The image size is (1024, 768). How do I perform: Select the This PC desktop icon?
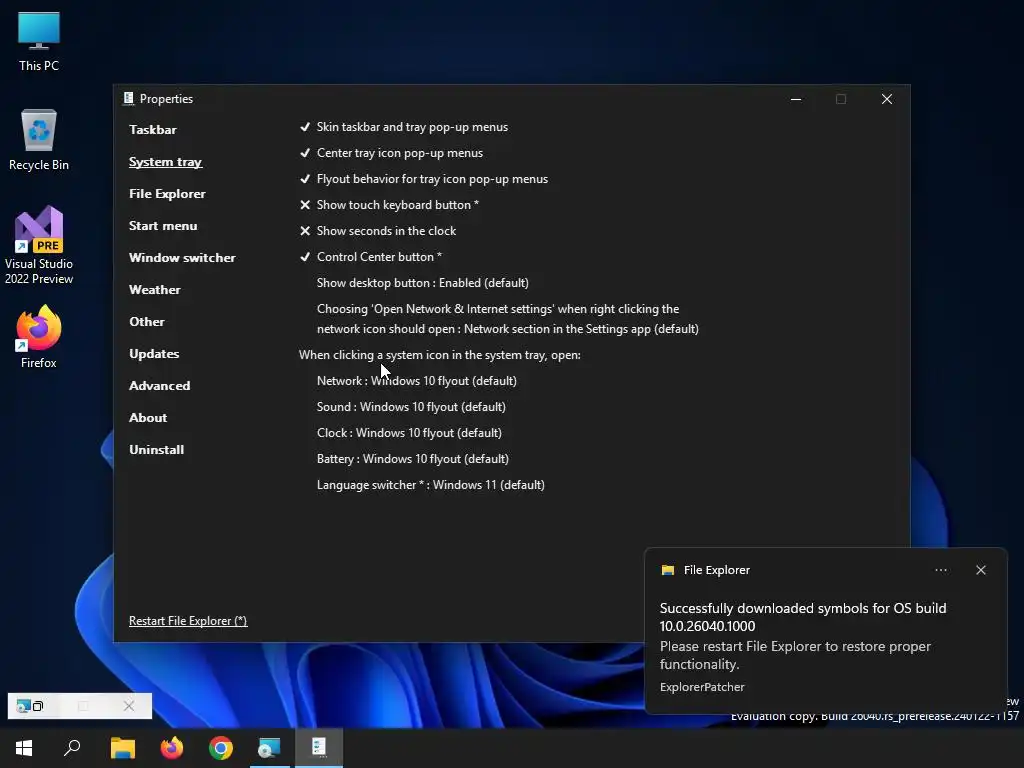[x=39, y=42]
